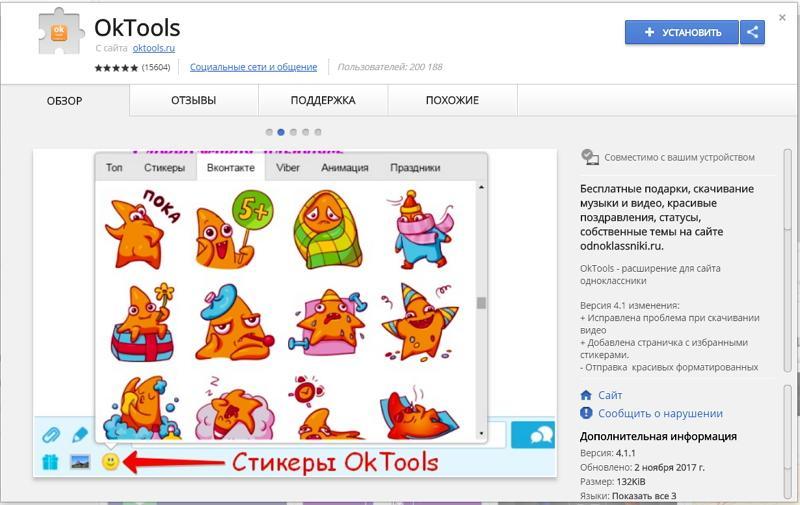Screen dimensions: 800x505
Task: Click the pencil edit icon
Action: (x=80, y=435)
